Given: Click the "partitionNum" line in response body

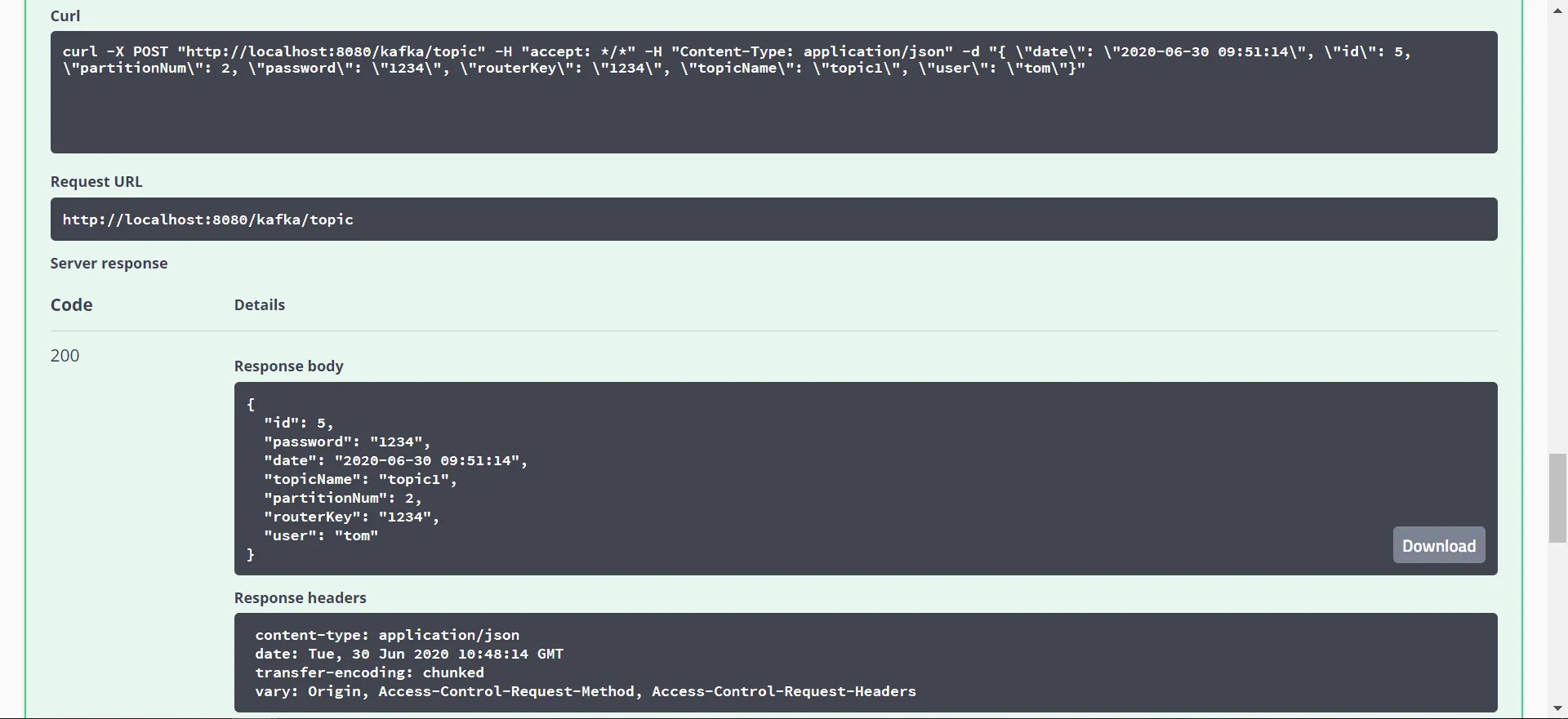Looking at the screenshot, I should pyautogui.click(x=342, y=499).
